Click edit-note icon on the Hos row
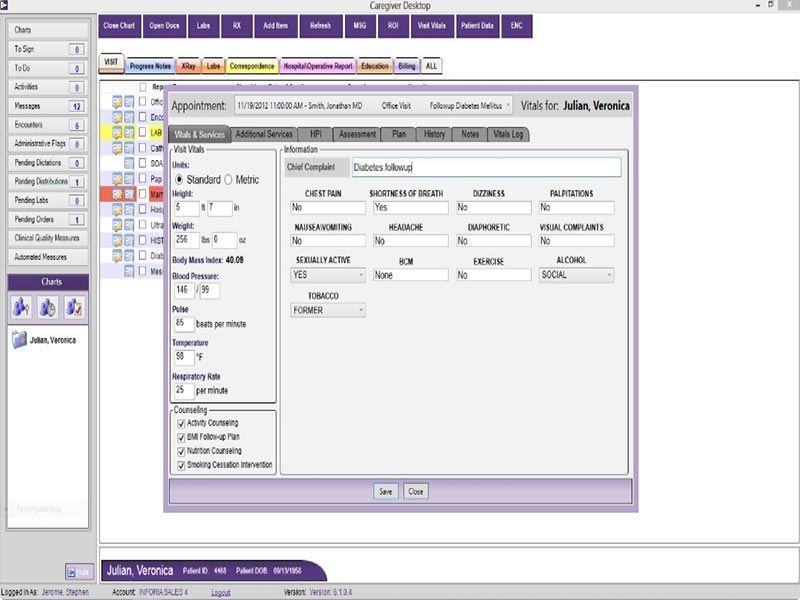The width and height of the screenshot is (800, 600). point(117,209)
